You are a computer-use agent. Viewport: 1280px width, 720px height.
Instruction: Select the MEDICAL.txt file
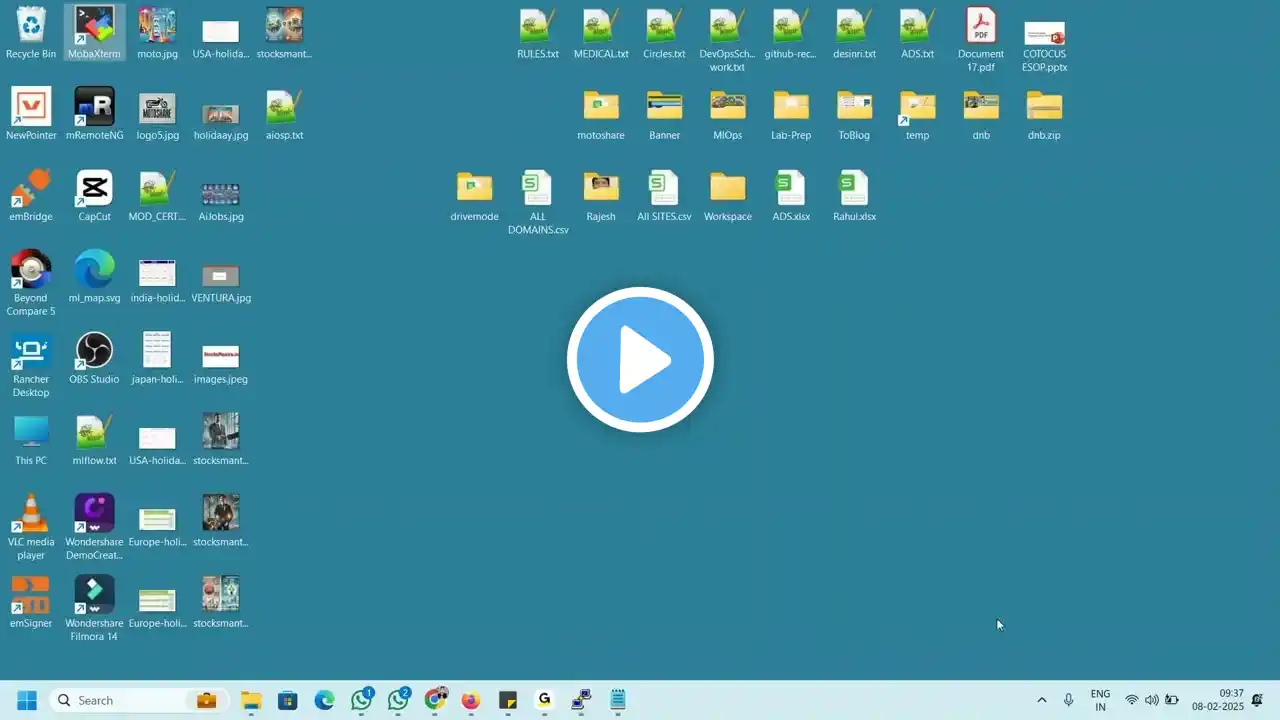(x=601, y=33)
